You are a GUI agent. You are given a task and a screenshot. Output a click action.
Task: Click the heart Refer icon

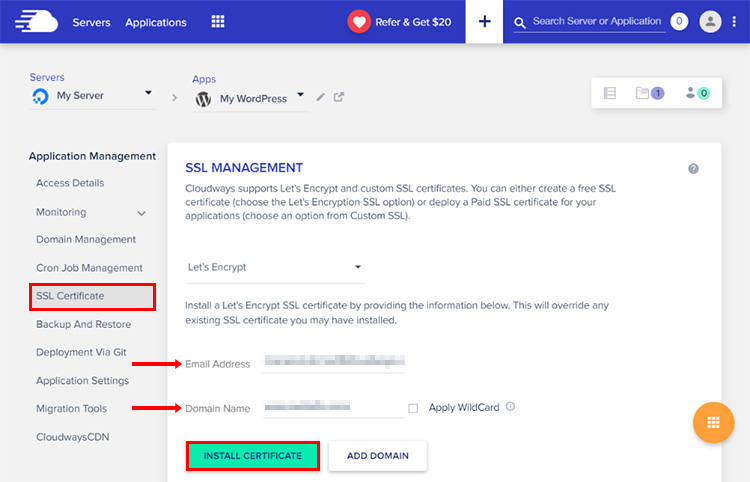point(359,22)
